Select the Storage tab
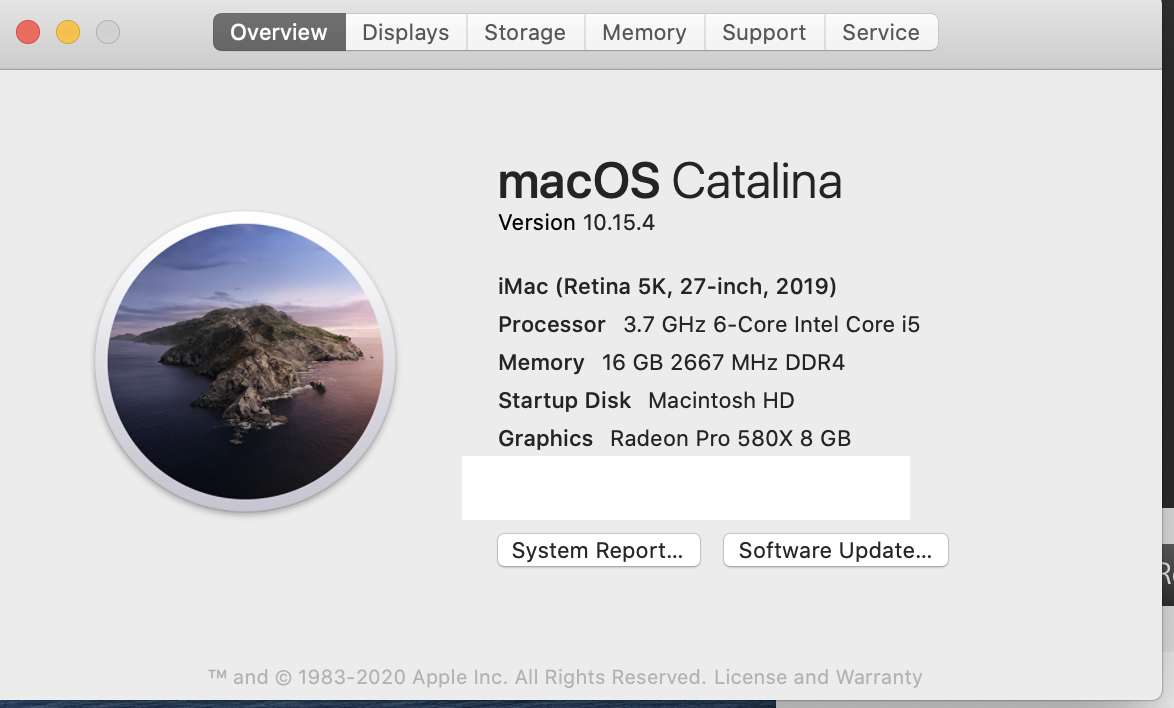The image size is (1174, 708). click(525, 32)
